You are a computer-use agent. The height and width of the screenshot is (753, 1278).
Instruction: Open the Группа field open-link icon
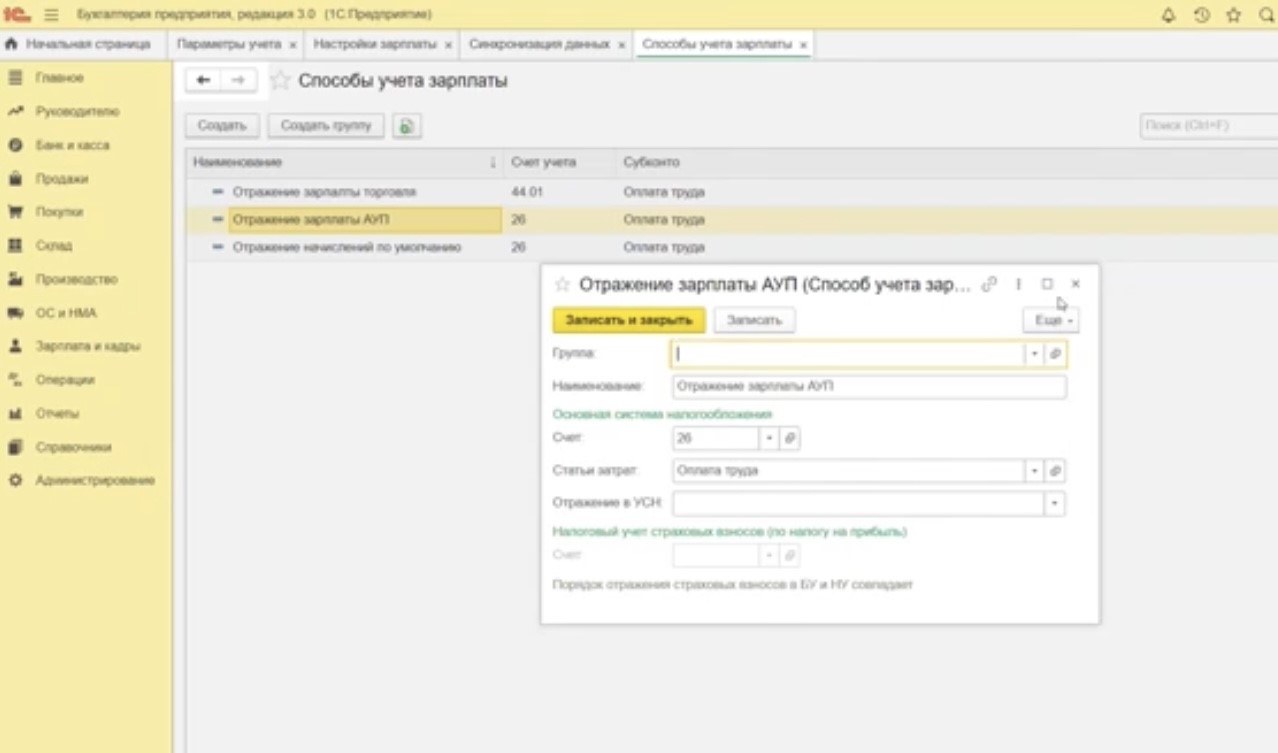coord(1055,354)
